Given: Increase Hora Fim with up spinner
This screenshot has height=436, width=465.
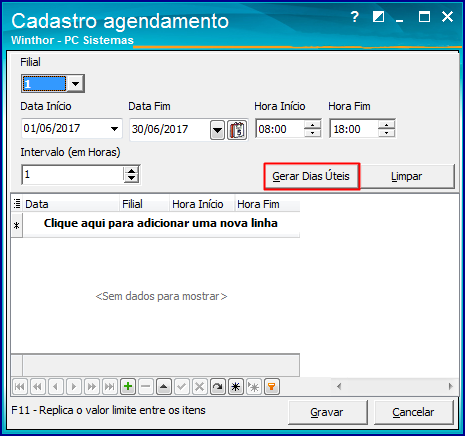Looking at the screenshot, I should pyautogui.click(x=387, y=125).
